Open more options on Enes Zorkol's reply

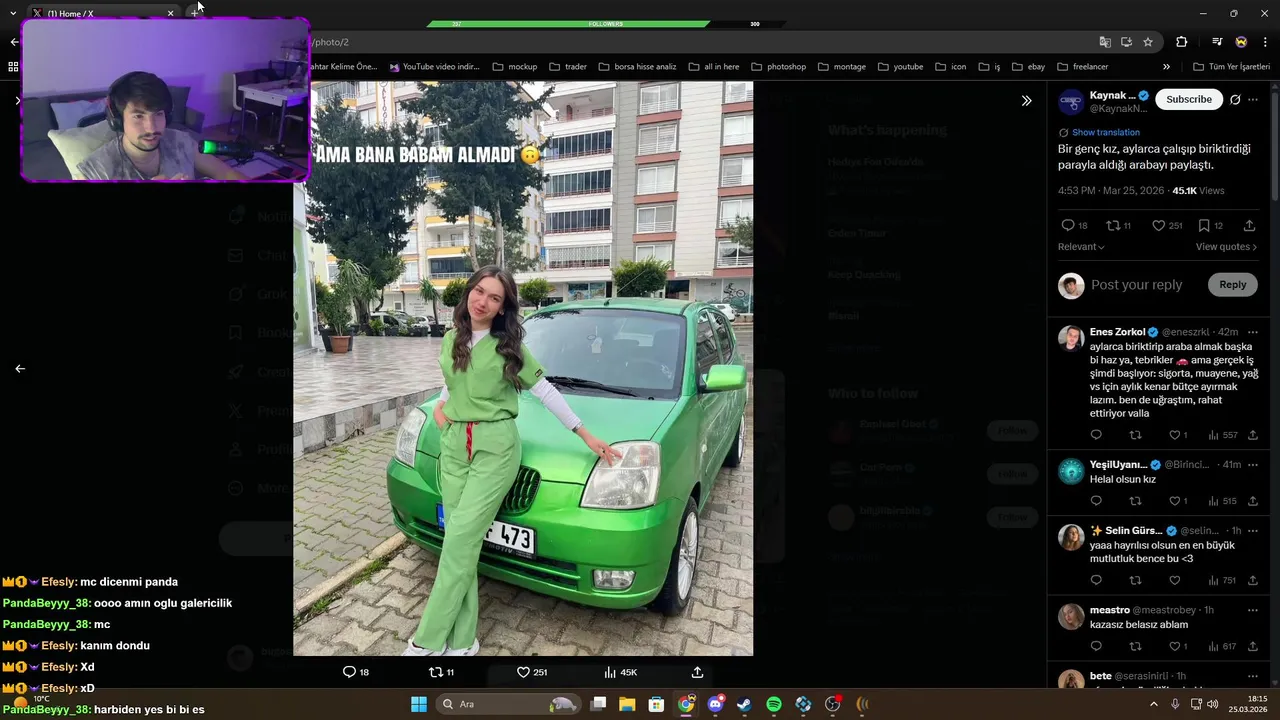click(x=1253, y=332)
